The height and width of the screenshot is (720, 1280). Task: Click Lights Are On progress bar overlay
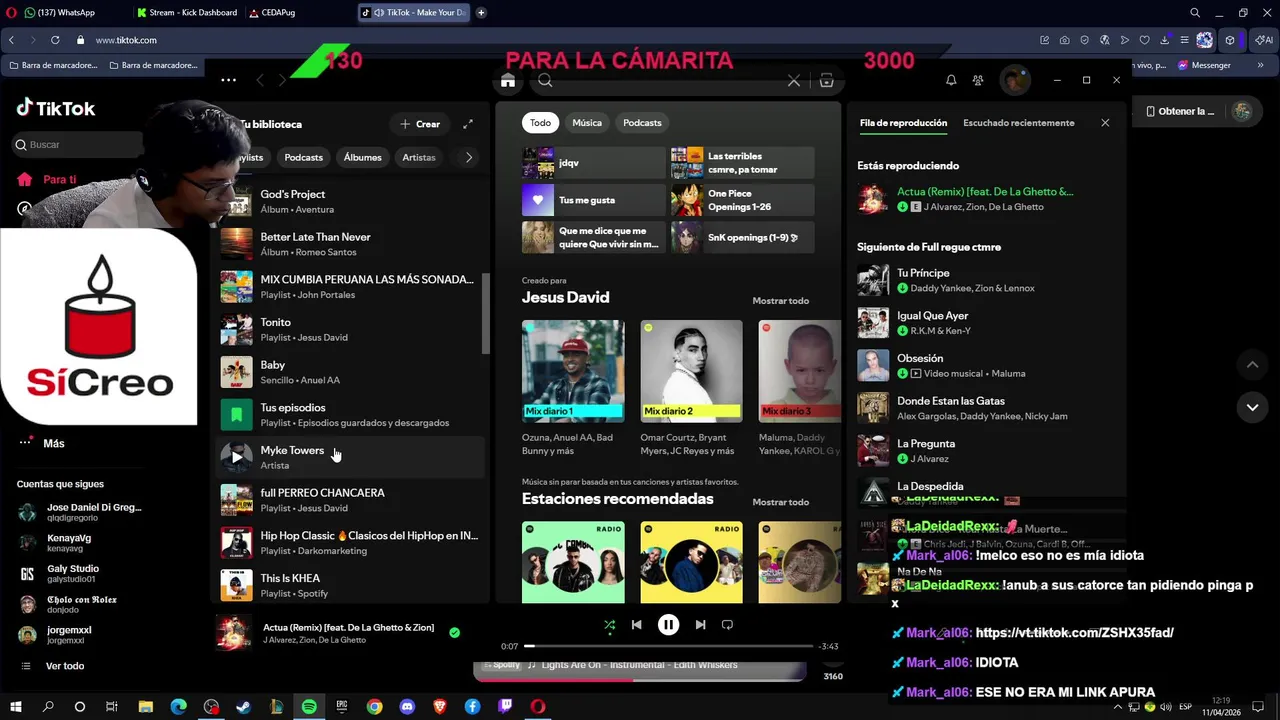coord(639,679)
